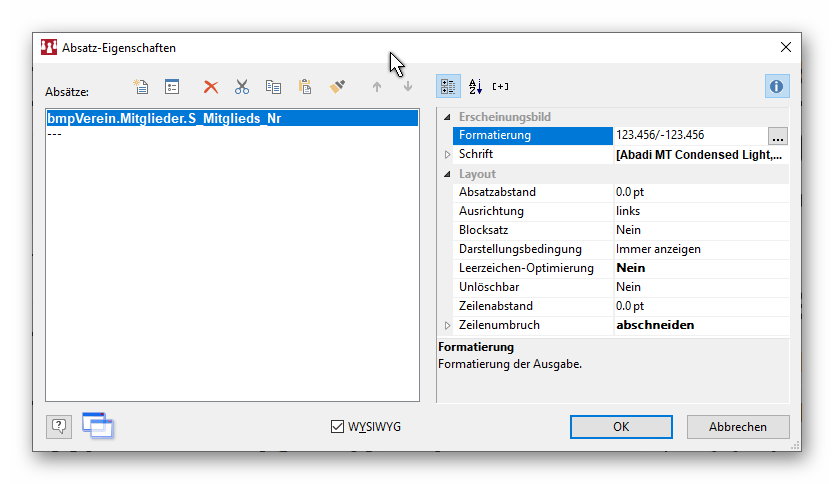Open paragraph properties list icon
Viewport: 834px width, 484px height.
[172, 87]
